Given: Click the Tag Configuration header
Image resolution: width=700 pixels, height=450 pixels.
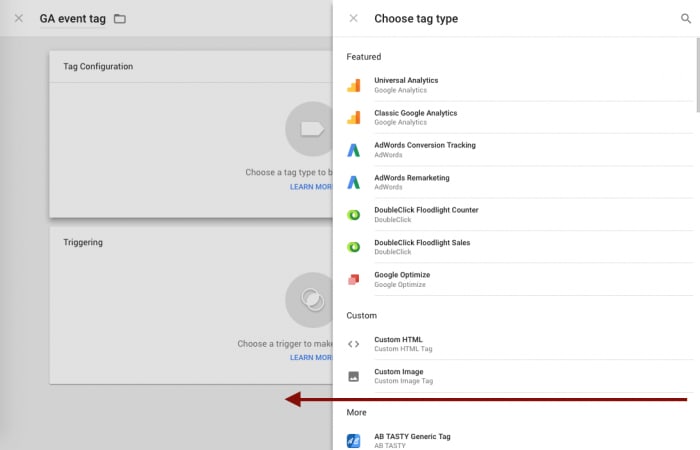Looking at the screenshot, I should (98, 67).
